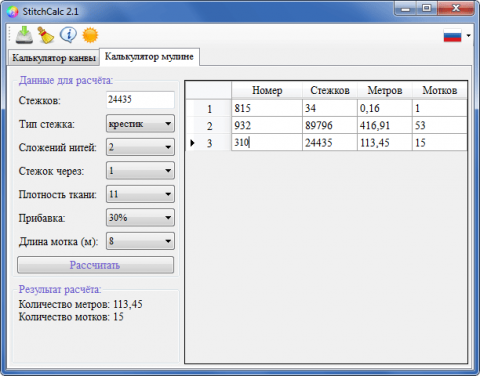Open the language dropdown arrow beside the flag
Screen dimensions: 480x376
click(468, 35)
